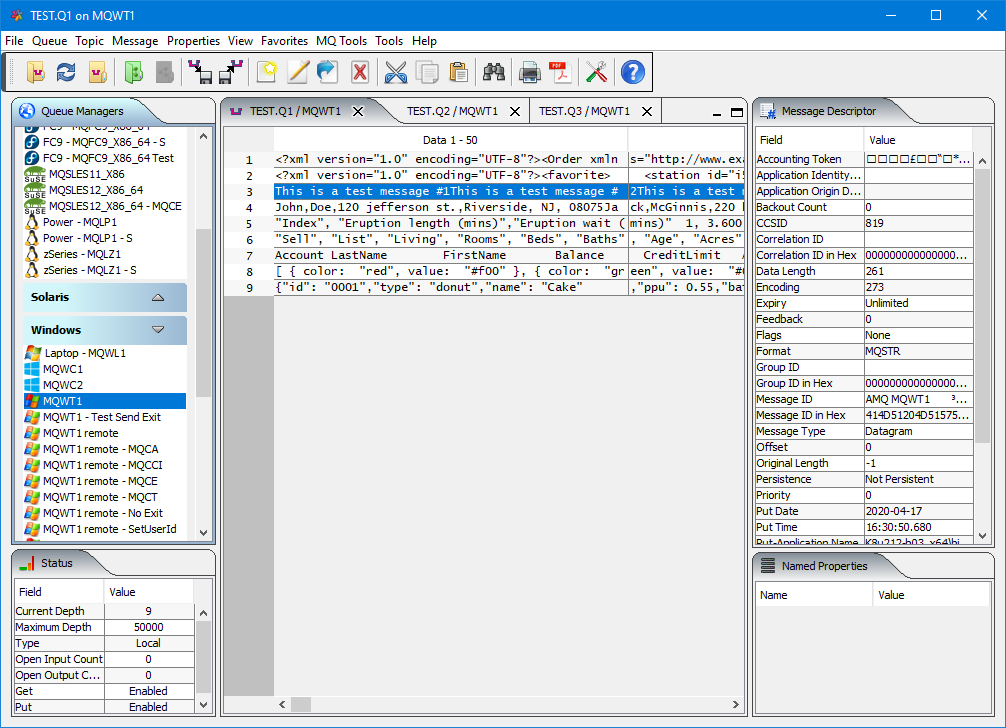Viewport: 1006px width, 728px height.
Task: Open the Queue menu
Action: (49, 41)
